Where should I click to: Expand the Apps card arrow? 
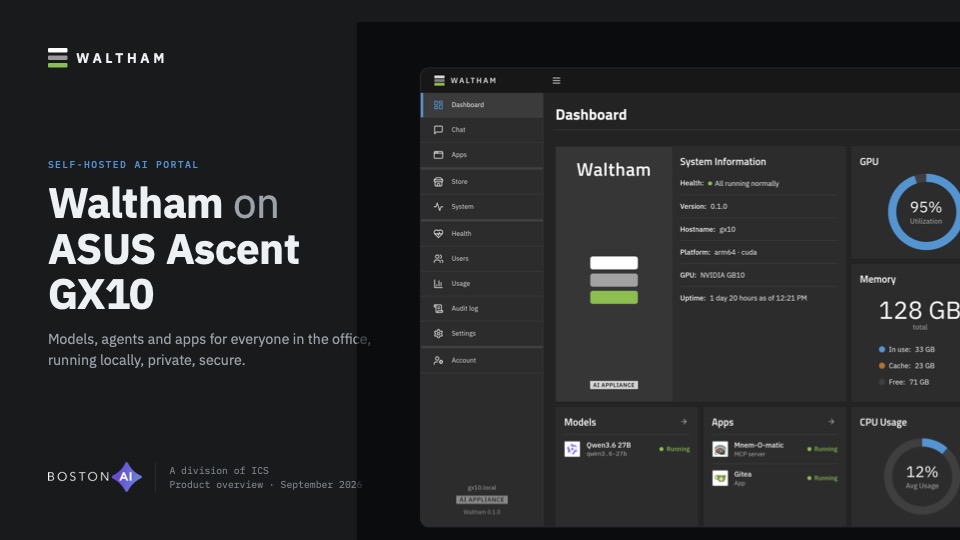(831, 422)
